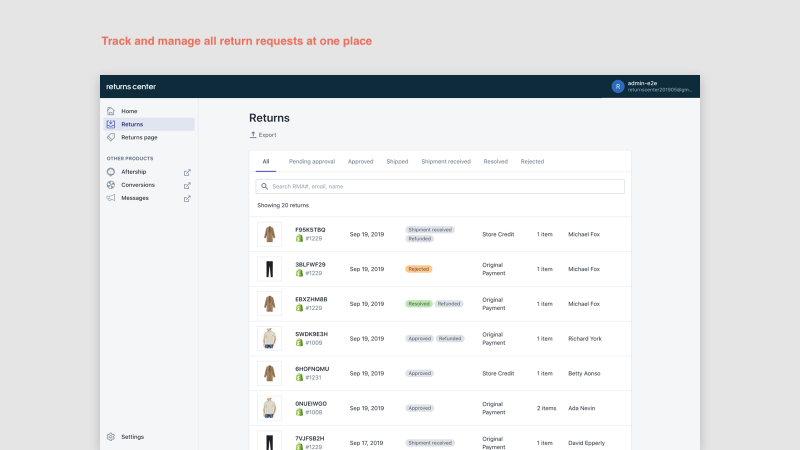Click the Refunded badge in the EBXZHM8B row
This screenshot has width=800, height=450.
tap(449, 304)
